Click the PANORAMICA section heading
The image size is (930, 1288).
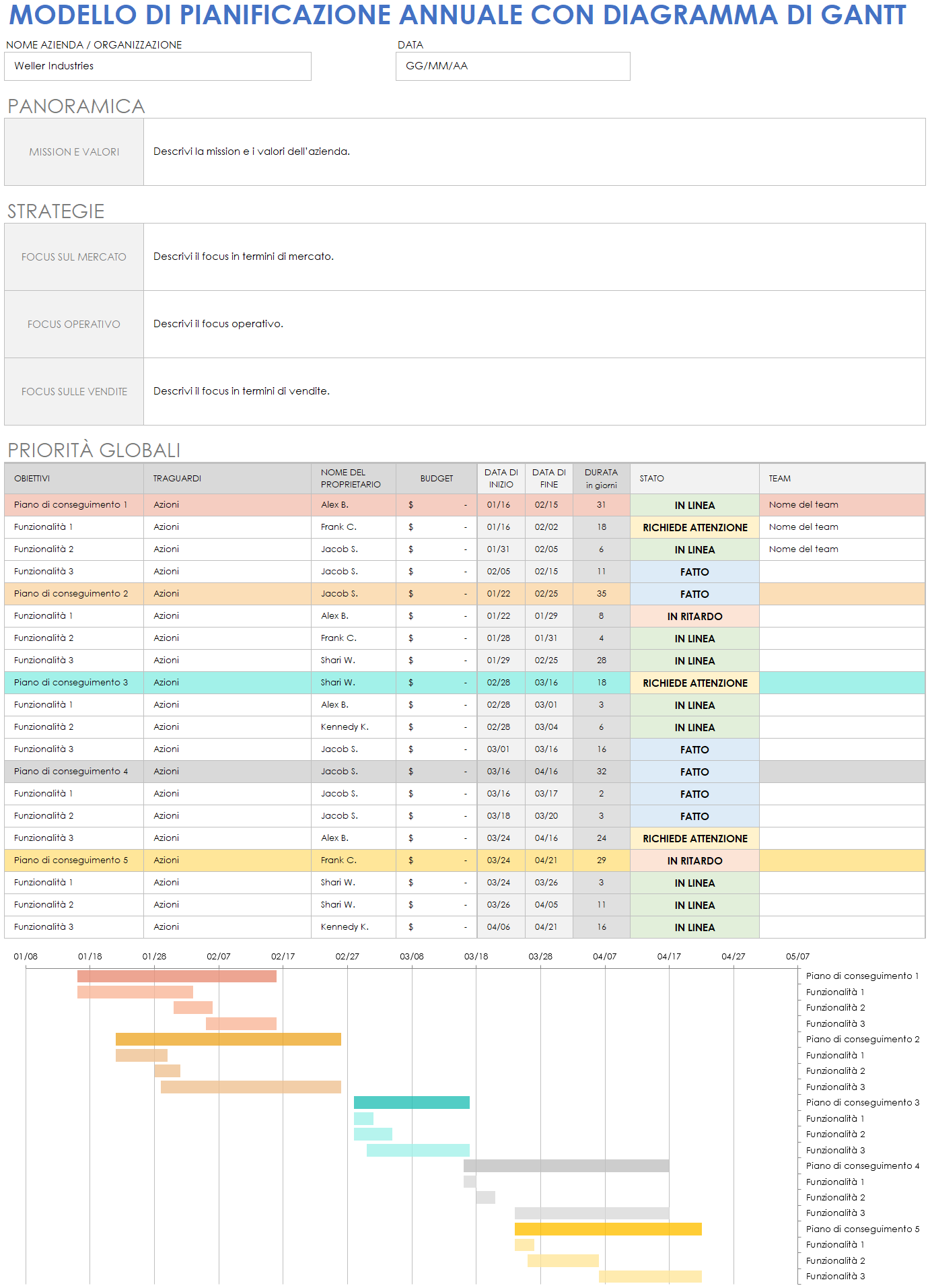click(76, 106)
